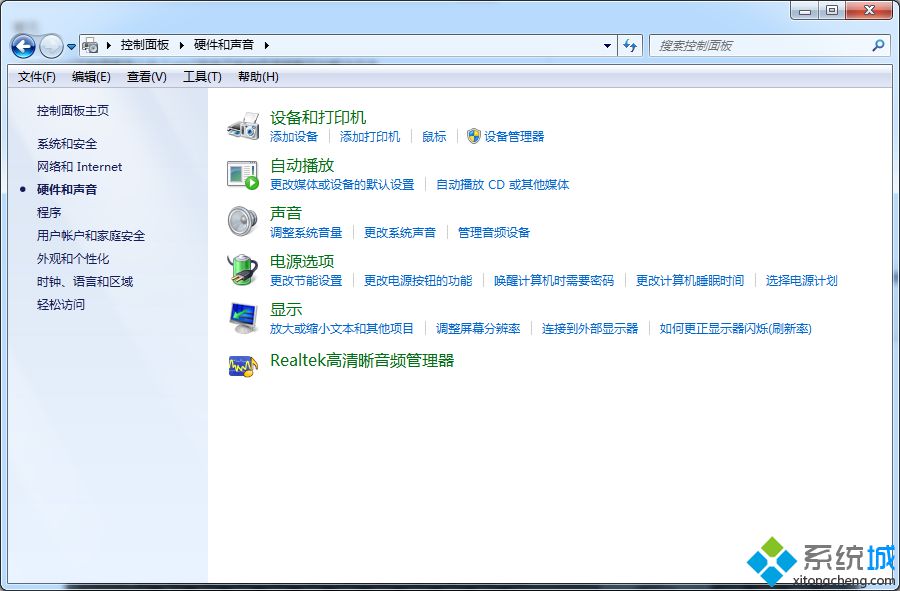900x591 pixels.
Task: Open the 自动播放 heading link
Action: tap(302, 165)
